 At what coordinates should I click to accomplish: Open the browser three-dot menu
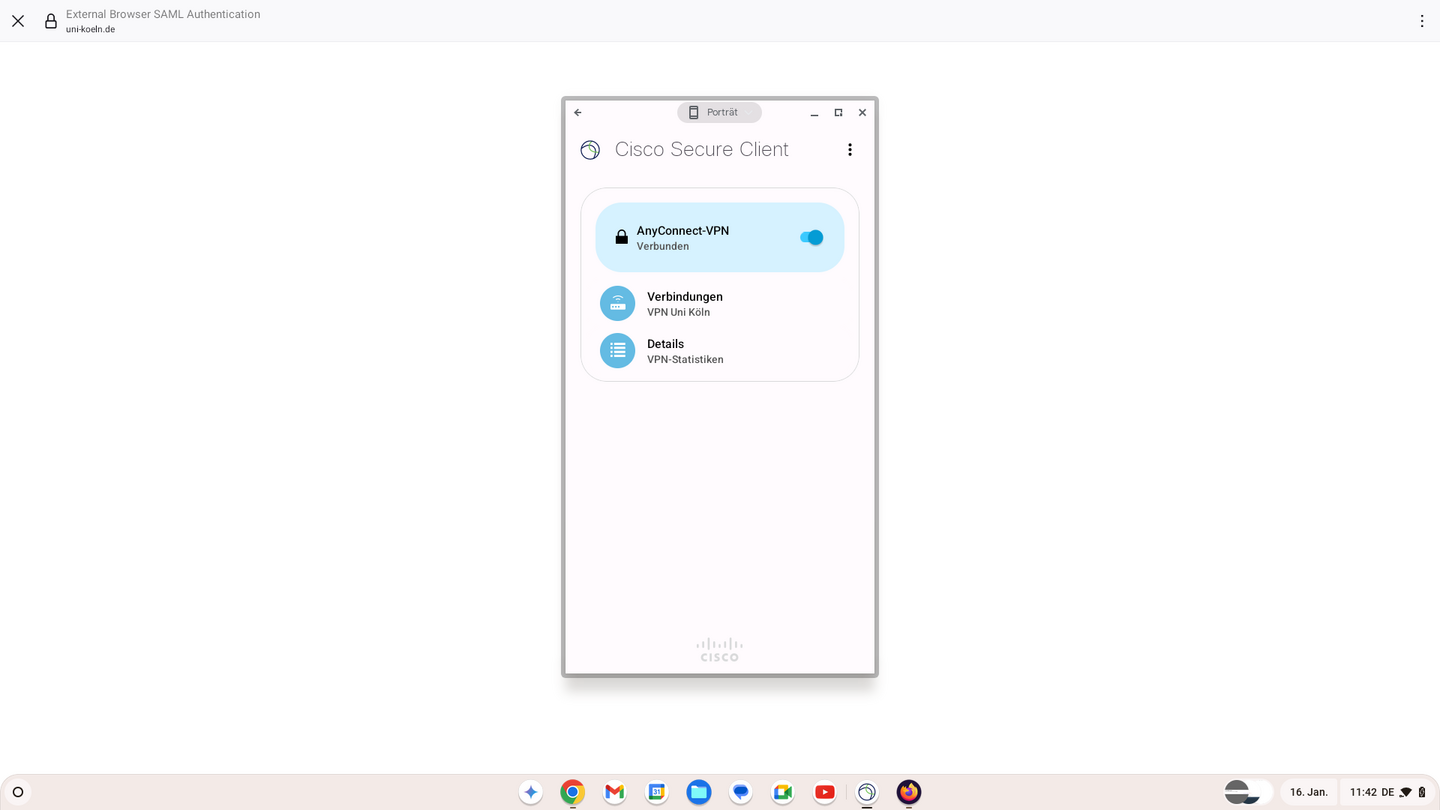click(1422, 21)
